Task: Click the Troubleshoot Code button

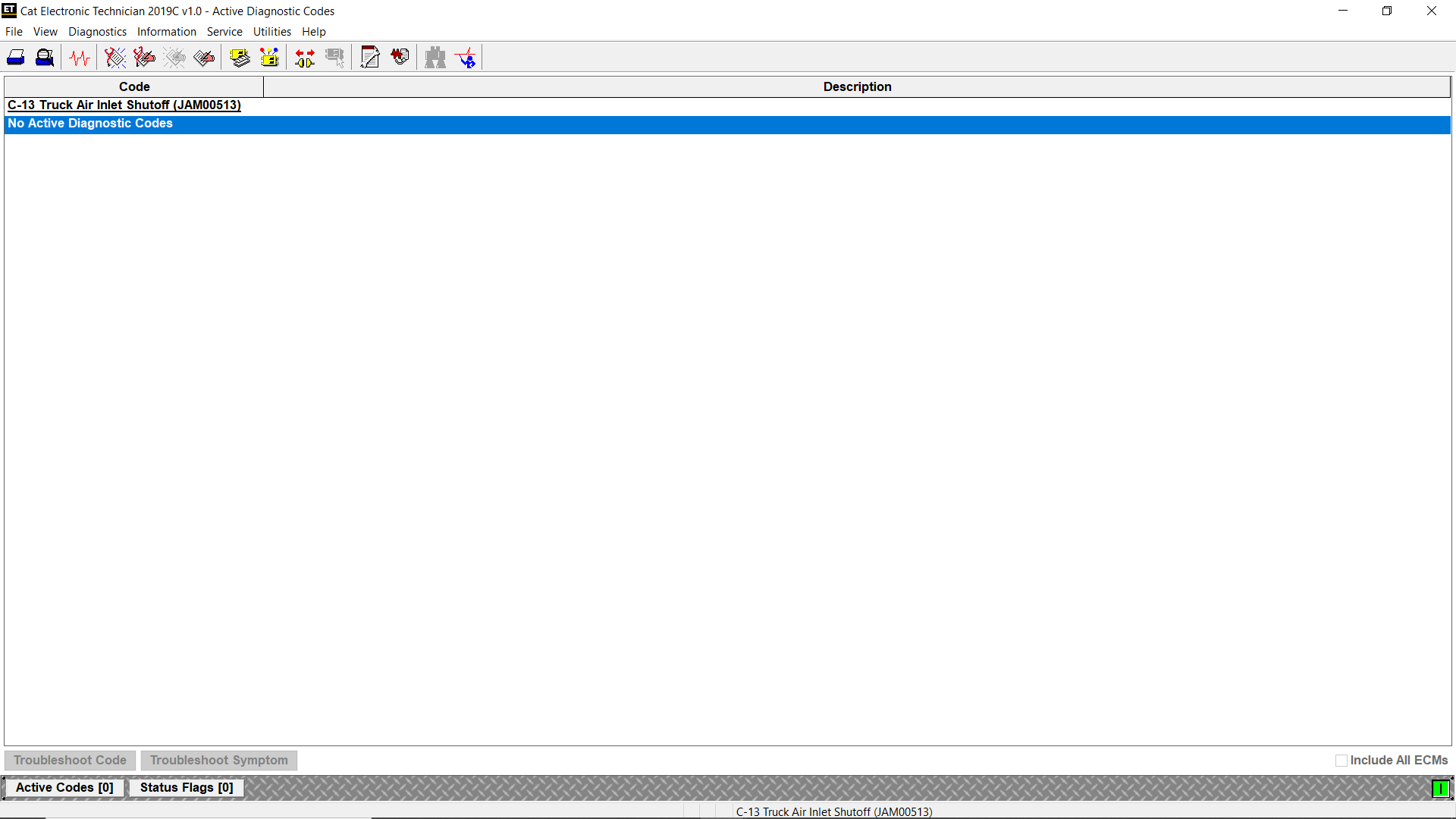Action: [70, 761]
